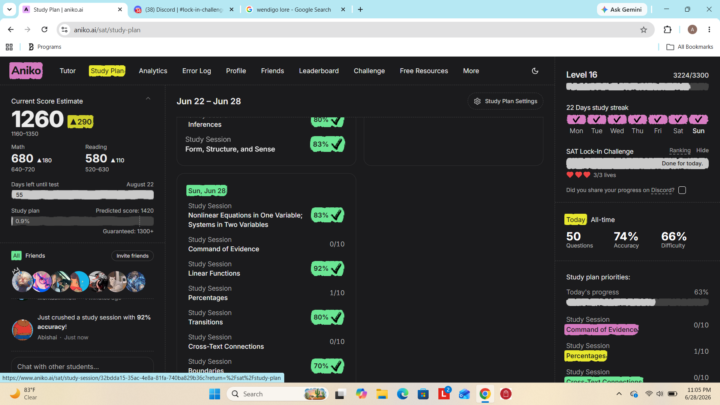Reload the aniko.ai page
This screenshot has height=405, width=720.
tap(44, 30)
